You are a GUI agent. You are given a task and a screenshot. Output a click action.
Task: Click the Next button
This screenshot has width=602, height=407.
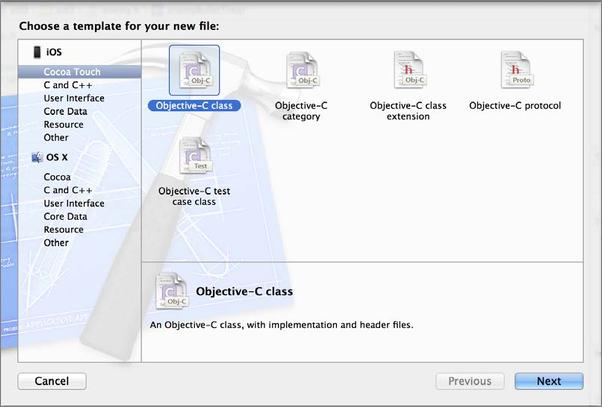(x=549, y=381)
